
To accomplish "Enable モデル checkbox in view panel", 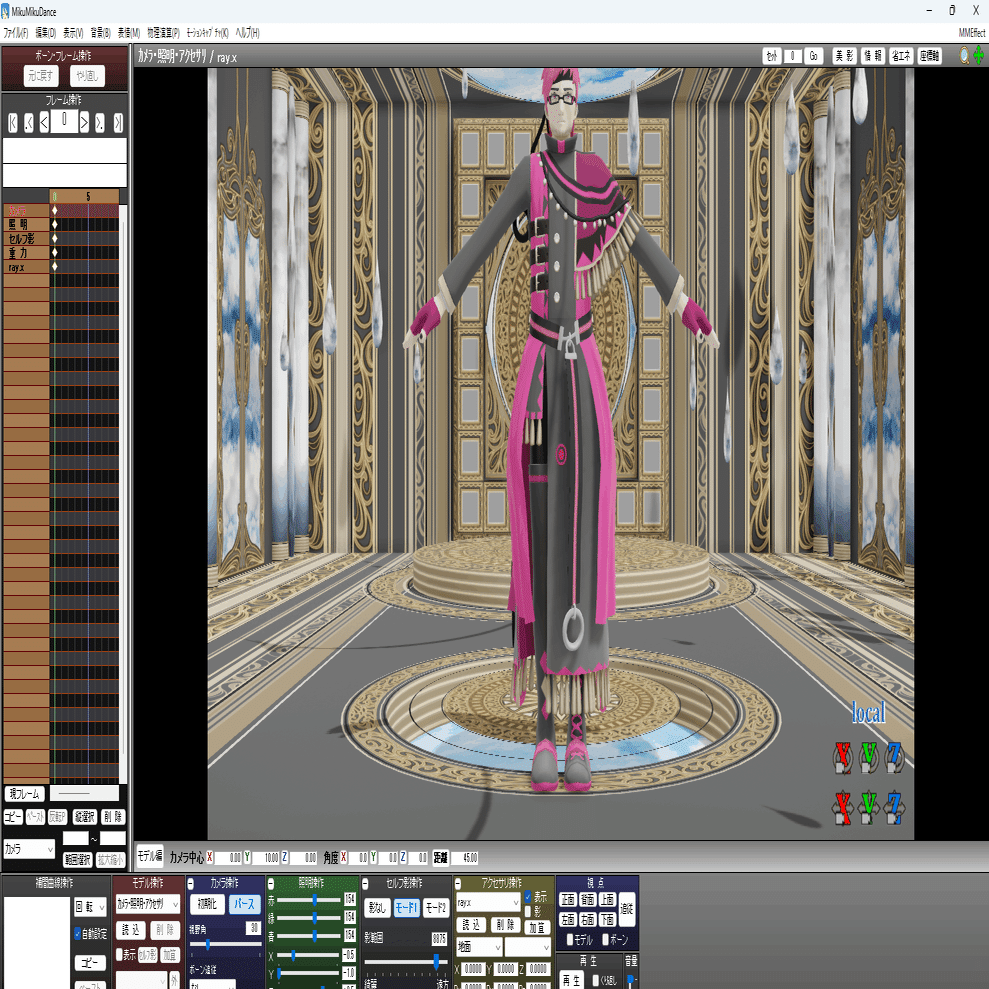I will [x=570, y=940].
